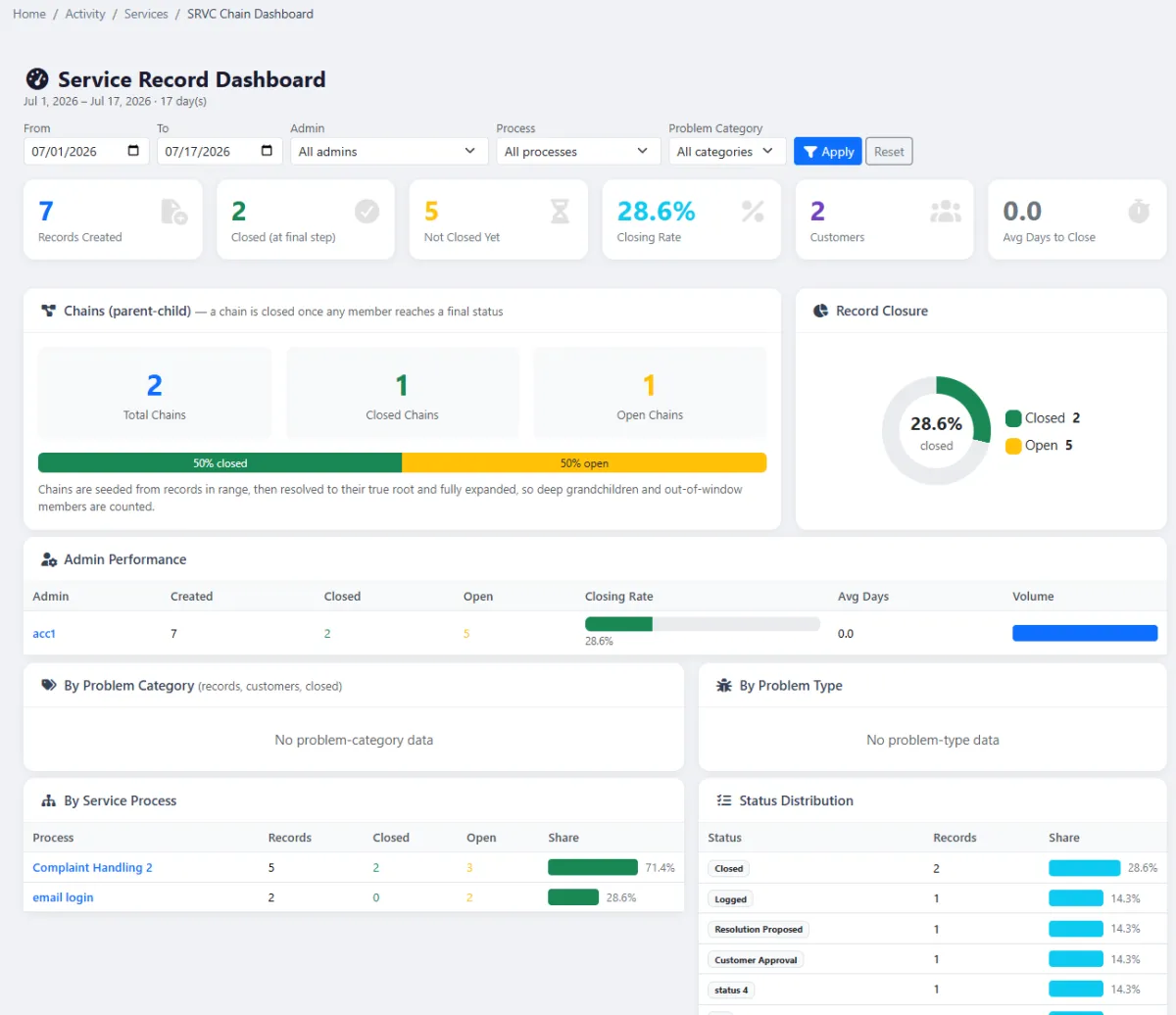Click the 71.4% share bar for Complaint Handling 2

(593, 867)
